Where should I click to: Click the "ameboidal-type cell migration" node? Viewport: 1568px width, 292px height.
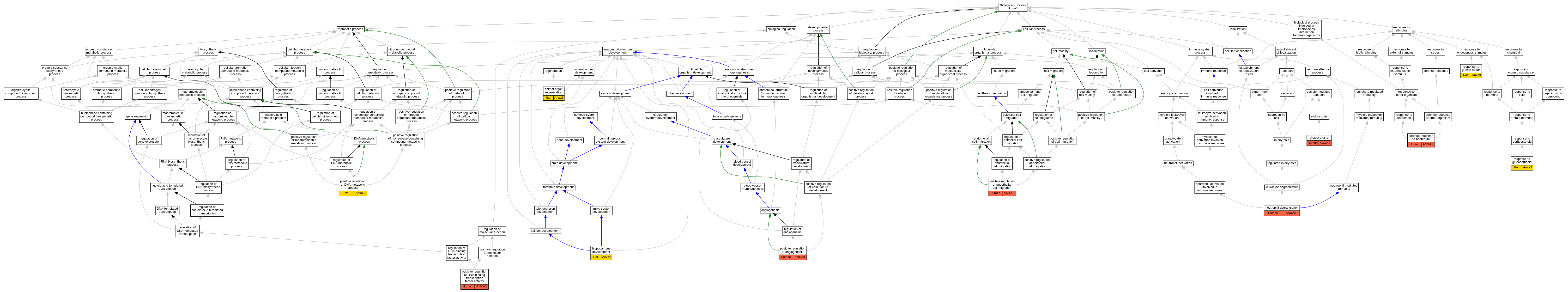tap(1030, 93)
